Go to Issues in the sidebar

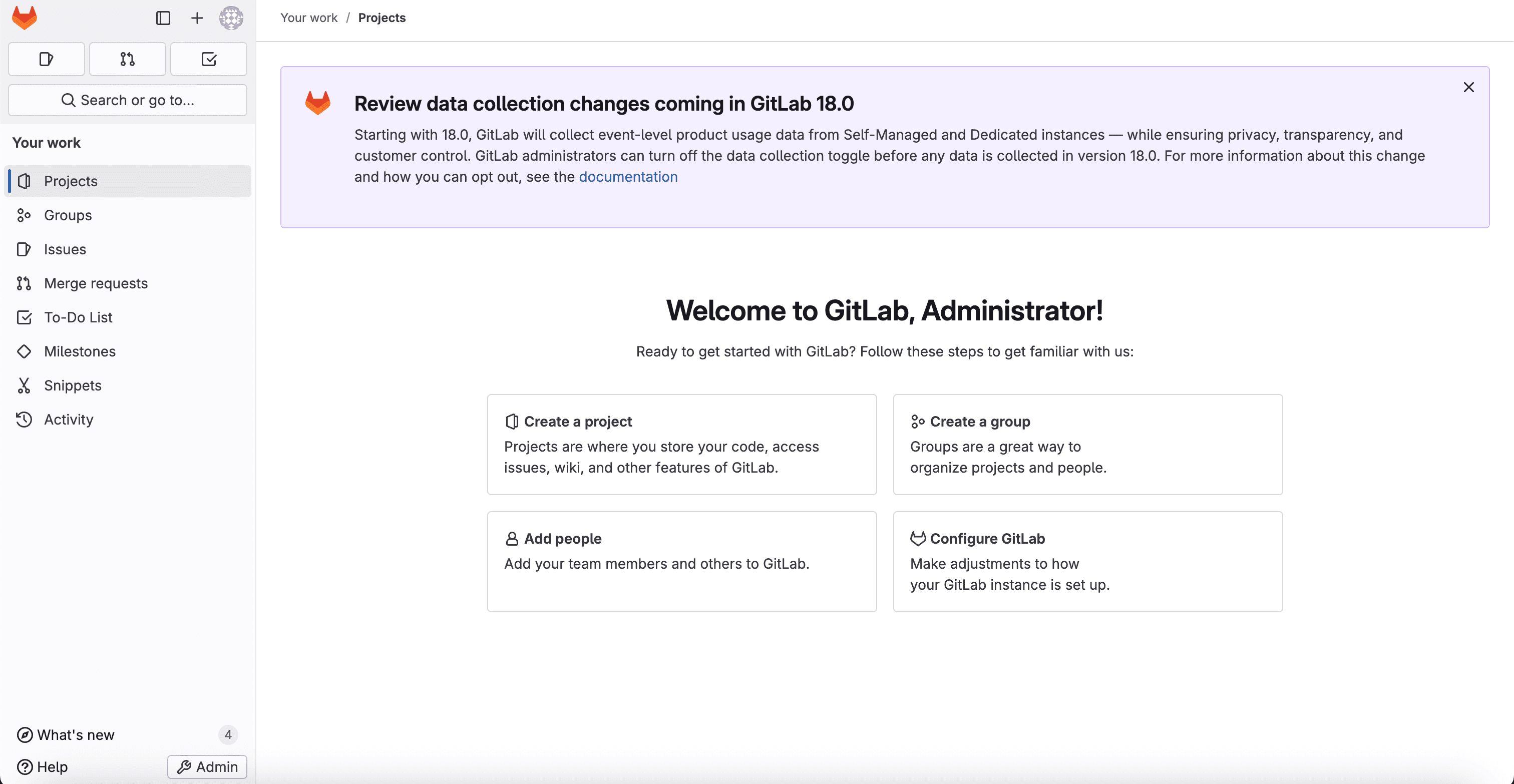(128, 249)
